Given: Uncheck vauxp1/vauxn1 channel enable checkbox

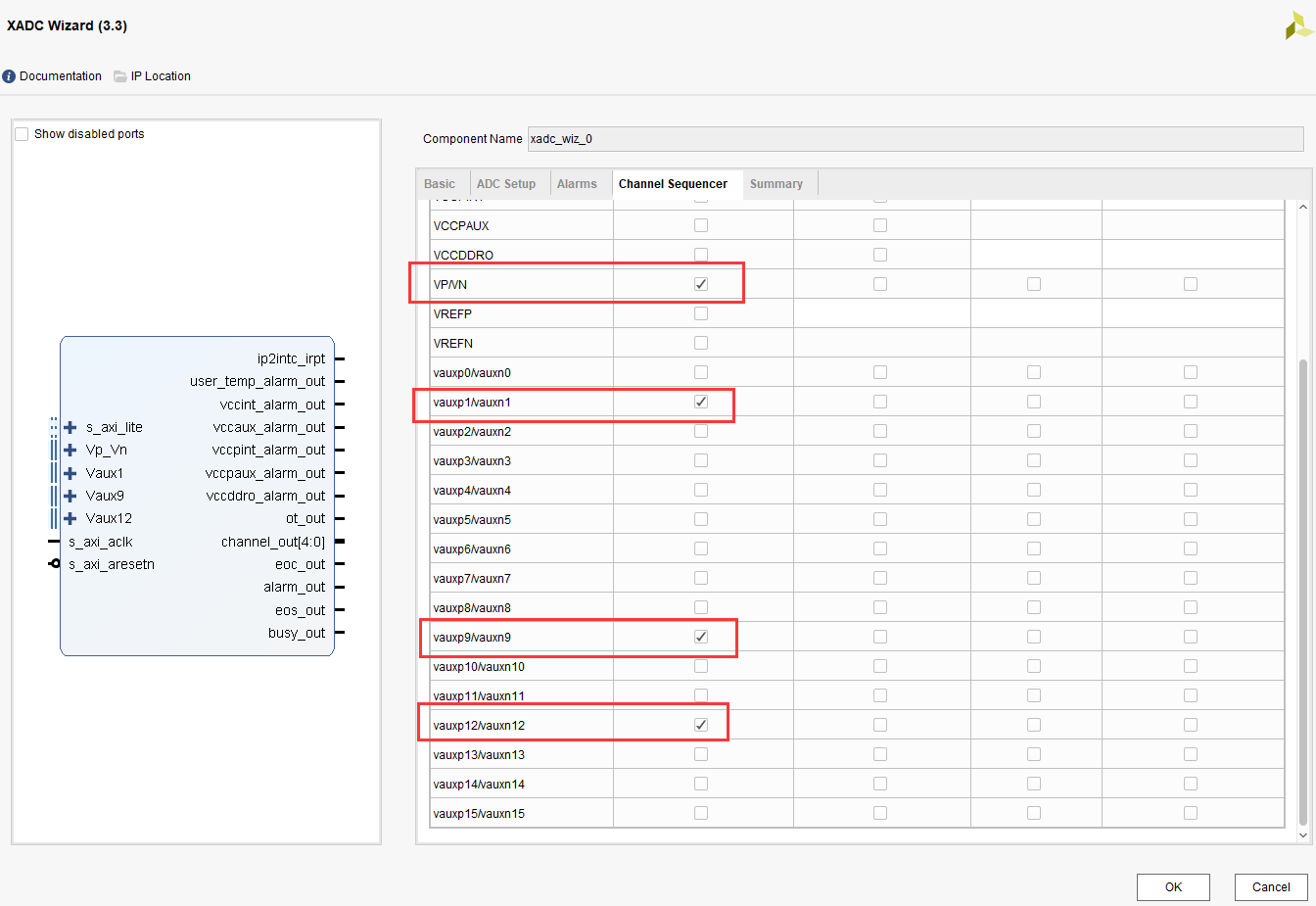Looking at the screenshot, I should 701,402.
